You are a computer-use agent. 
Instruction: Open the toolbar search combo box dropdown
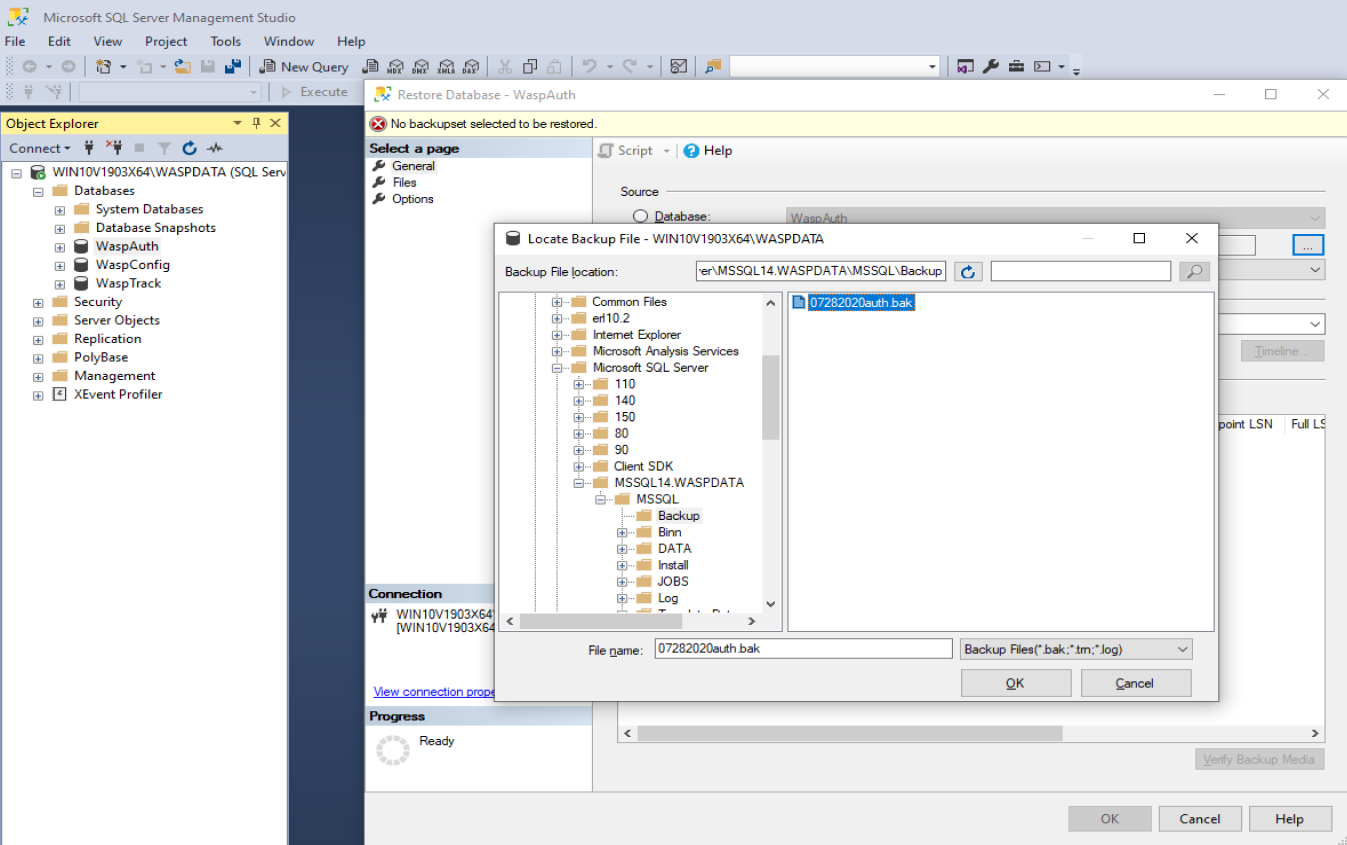click(x=932, y=66)
